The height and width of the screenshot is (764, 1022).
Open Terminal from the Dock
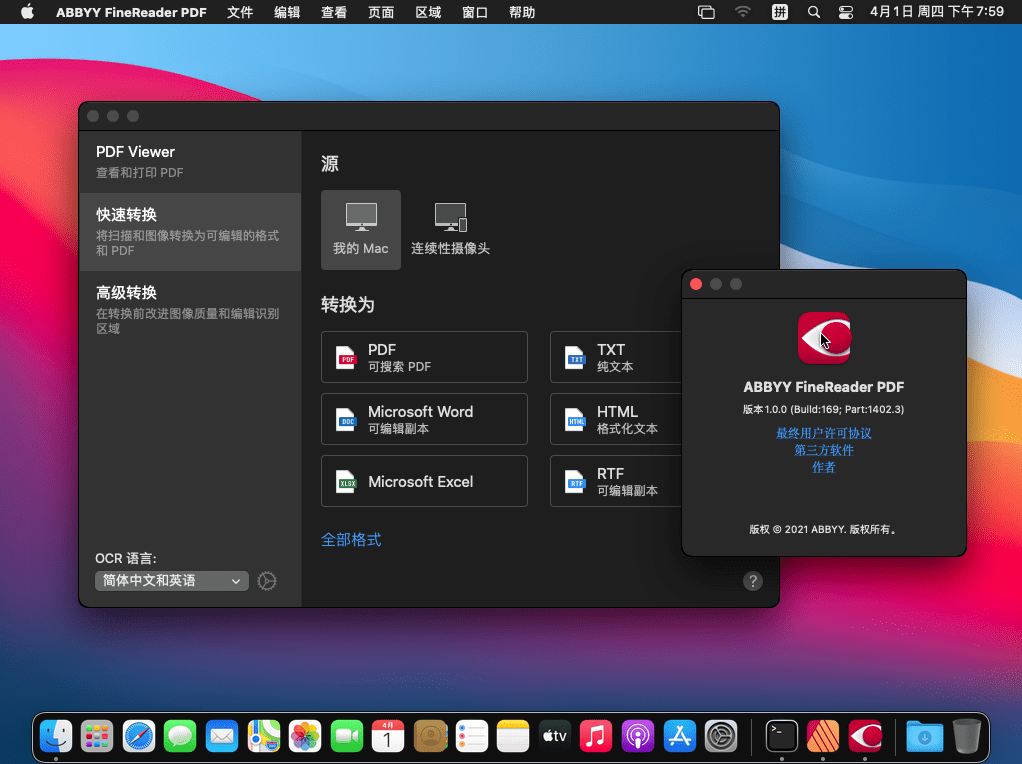click(x=781, y=737)
